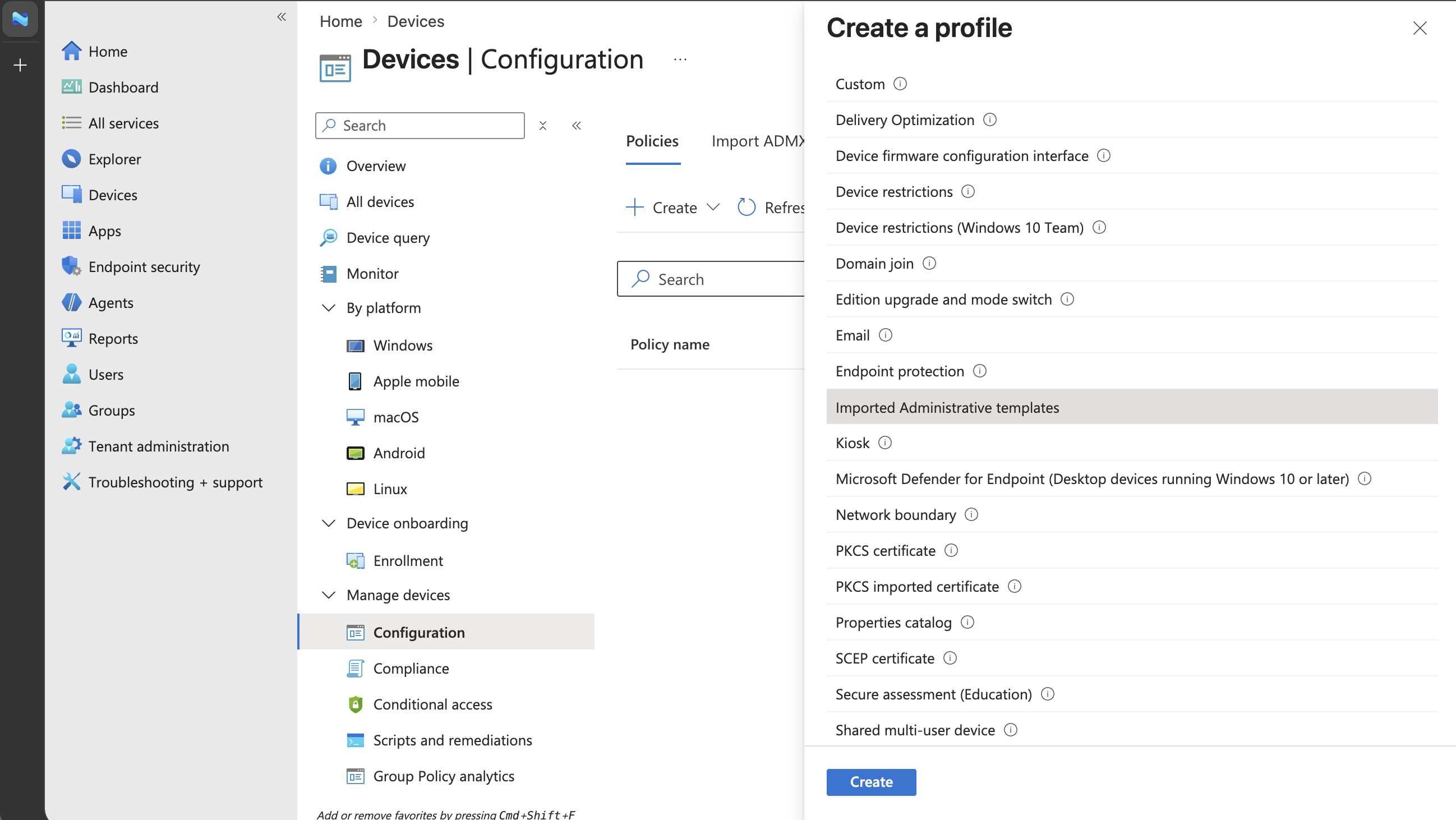Select Imported Administrative templates
This screenshot has height=820, width=1456.
[x=1132, y=407]
